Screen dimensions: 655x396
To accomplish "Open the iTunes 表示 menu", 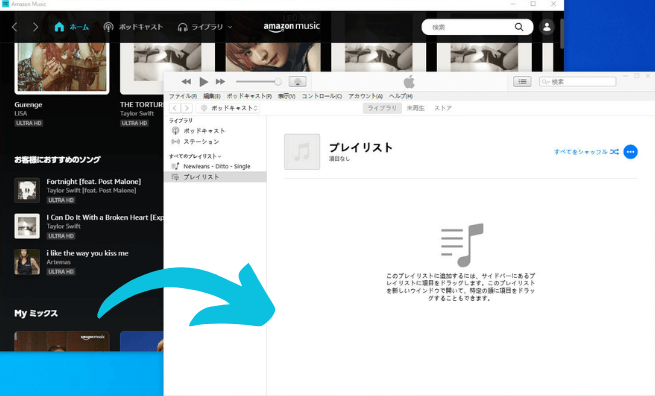I will tap(287, 96).
